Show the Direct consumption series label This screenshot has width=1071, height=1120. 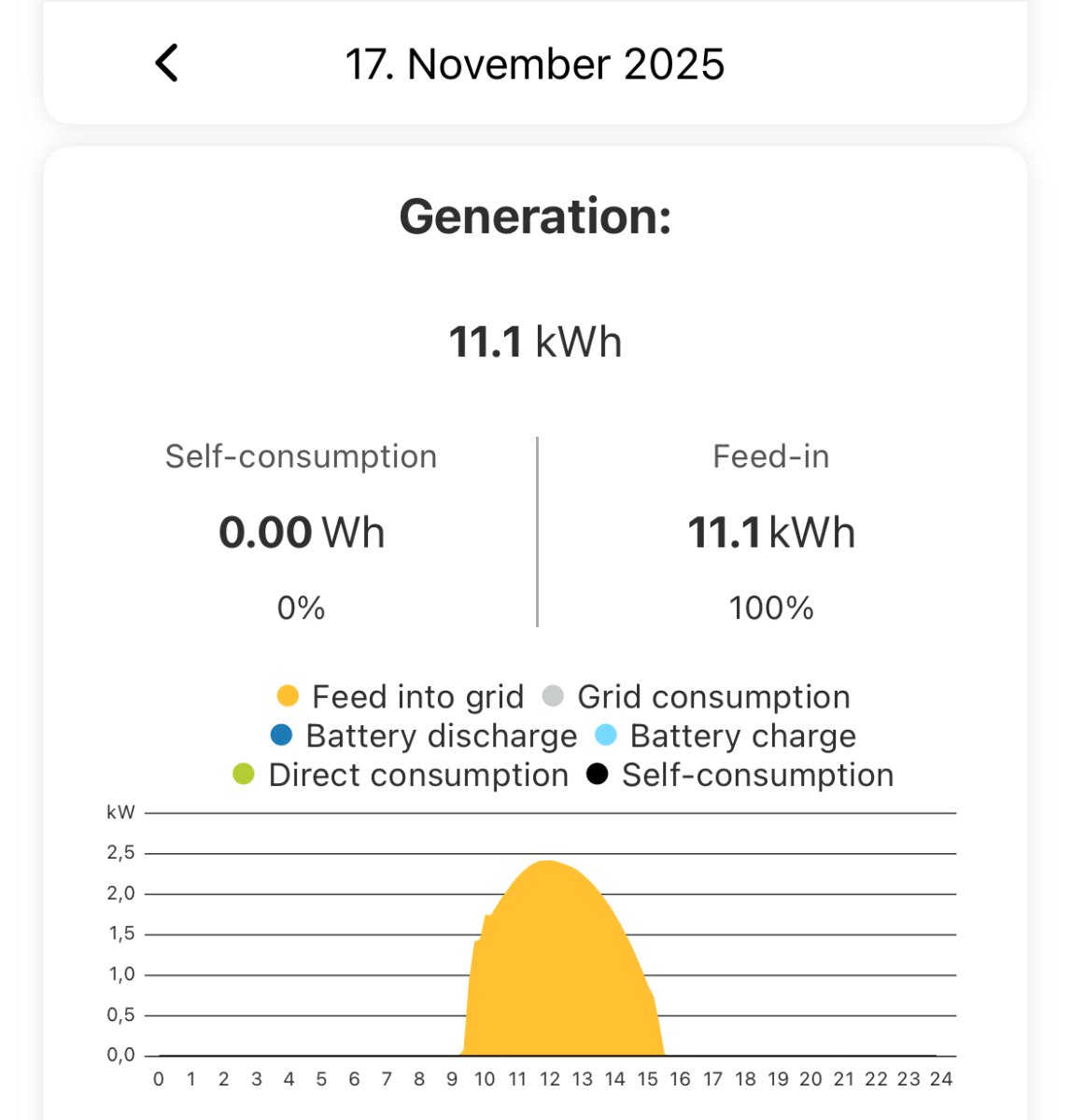pos(418,776)
